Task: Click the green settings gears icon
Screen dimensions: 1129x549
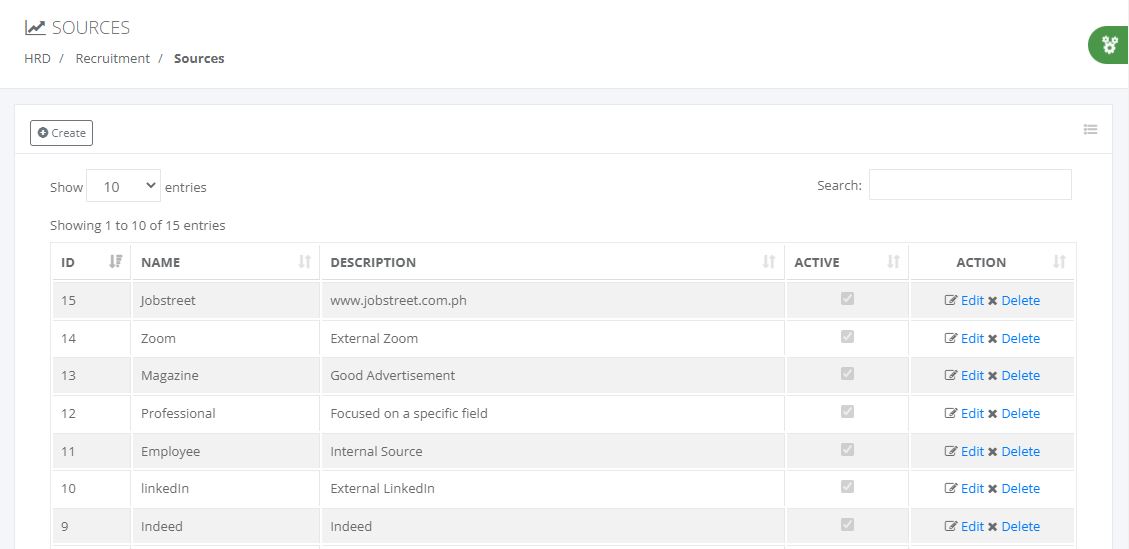Action: click(1108, 45)
